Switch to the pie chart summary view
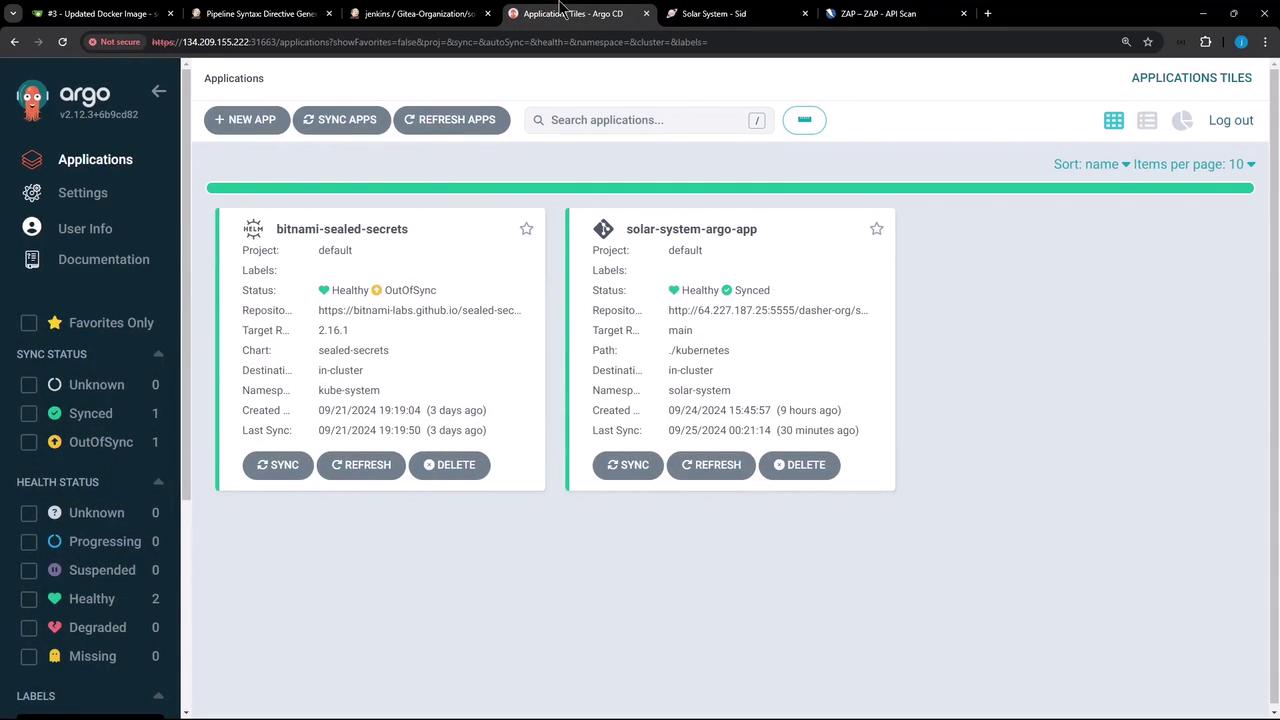 pyautogui.click(x=1182, y=120)
